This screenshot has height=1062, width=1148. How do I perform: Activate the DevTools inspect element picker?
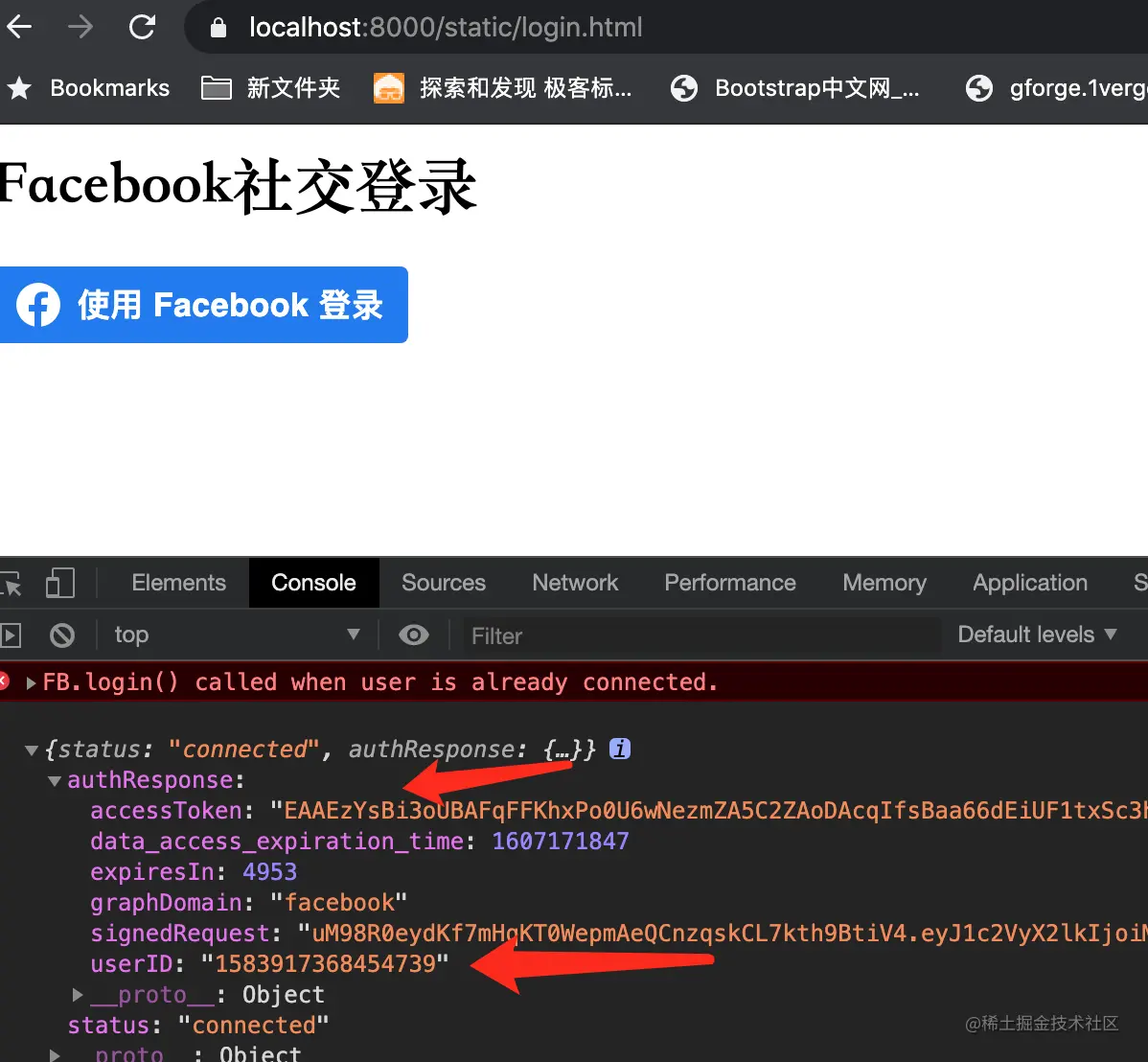click(x=11, y=583)
